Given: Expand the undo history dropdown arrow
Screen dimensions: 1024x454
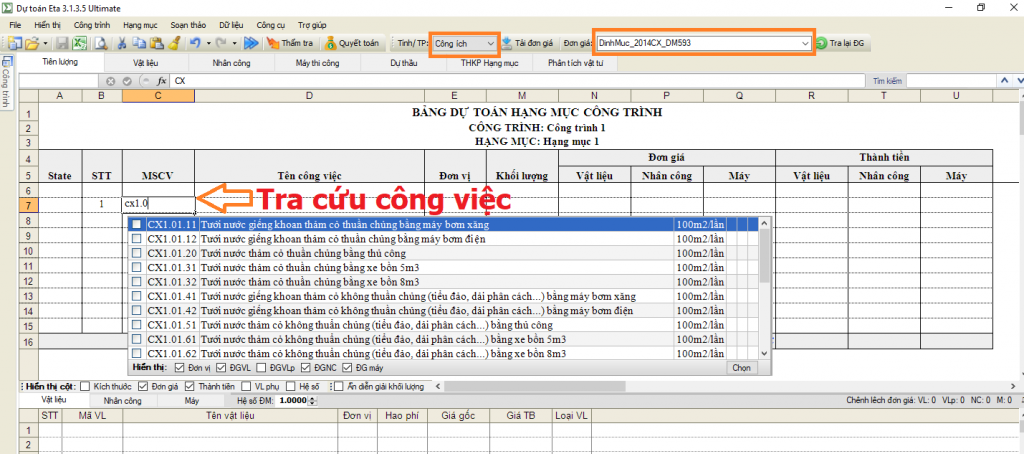Looking at the screenshot, I should [208, 43].
